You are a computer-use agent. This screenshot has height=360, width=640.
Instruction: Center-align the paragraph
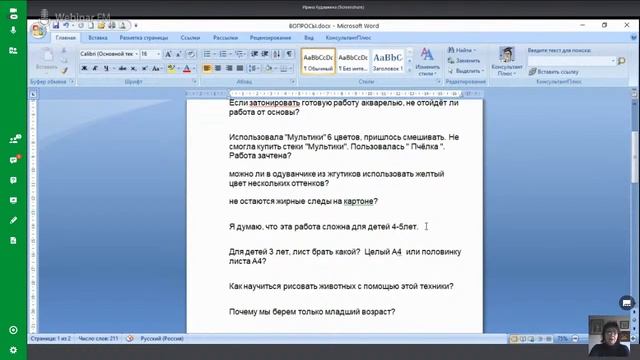(218, 68)
